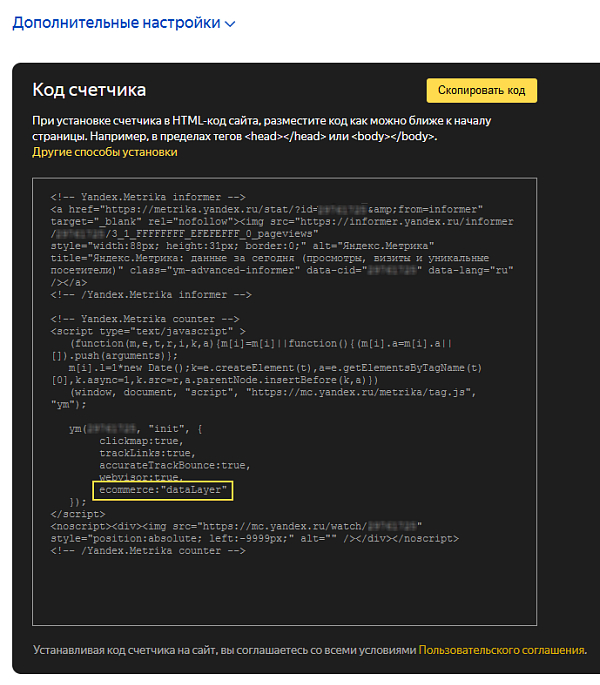600x685 pixels.
Task: Click opening Yandex.Metrika counter comment line
Action: pos(145,319)
